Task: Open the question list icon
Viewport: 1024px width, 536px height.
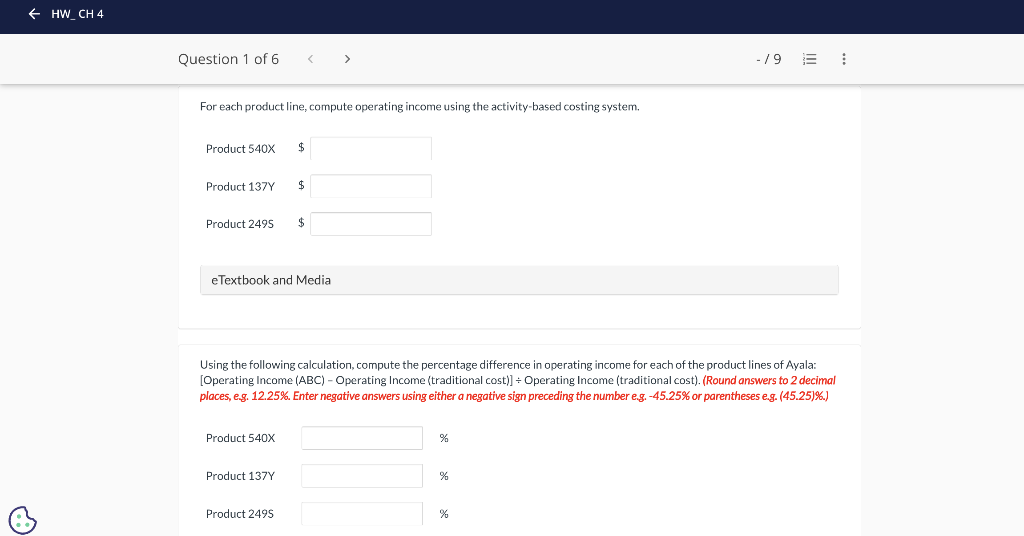Action: [809, 59]
